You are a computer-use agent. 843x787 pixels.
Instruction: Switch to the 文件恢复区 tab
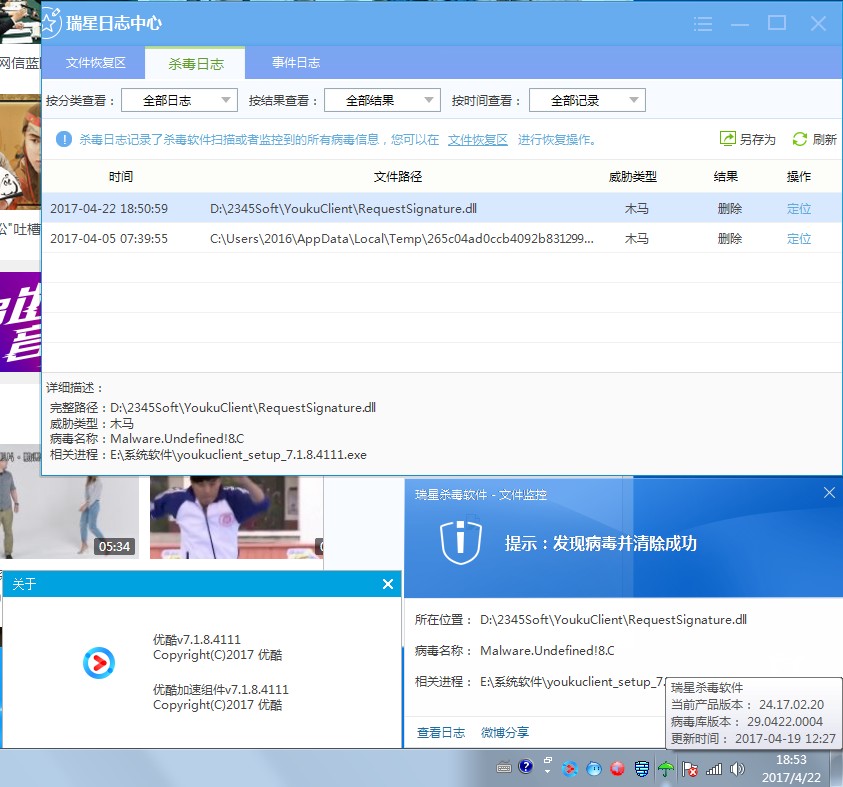[95, 62]
